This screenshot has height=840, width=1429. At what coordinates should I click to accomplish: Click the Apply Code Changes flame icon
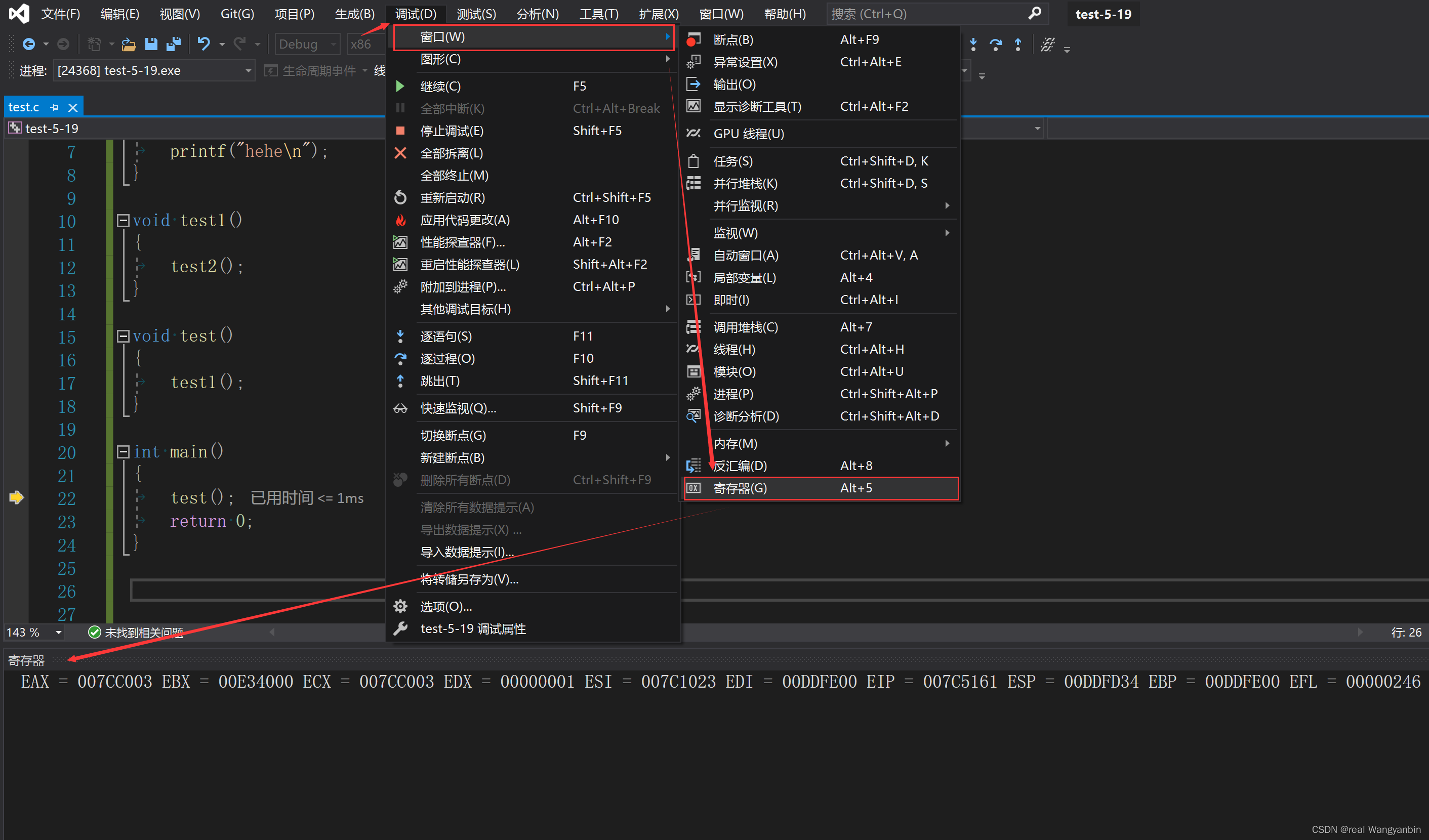pos(400,220)
